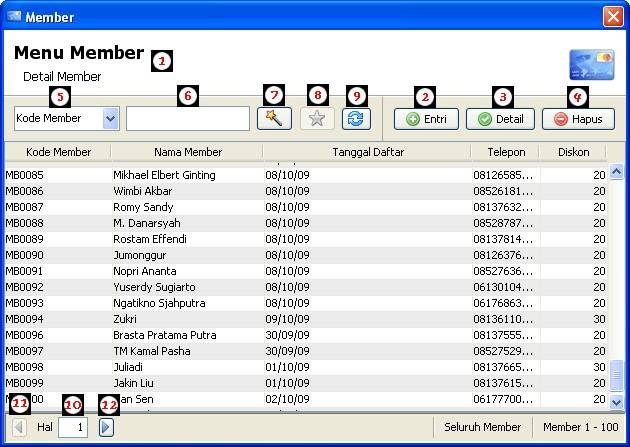Go to previous page arrow

19,427
